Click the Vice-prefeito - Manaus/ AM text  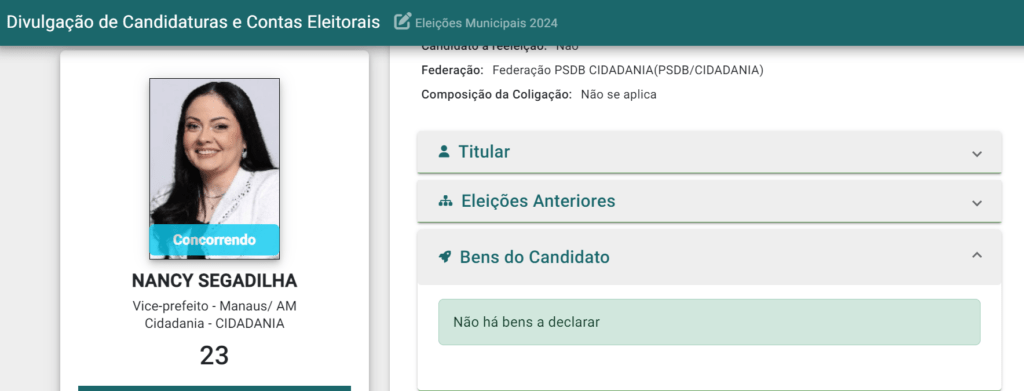(x=214, y=306)
